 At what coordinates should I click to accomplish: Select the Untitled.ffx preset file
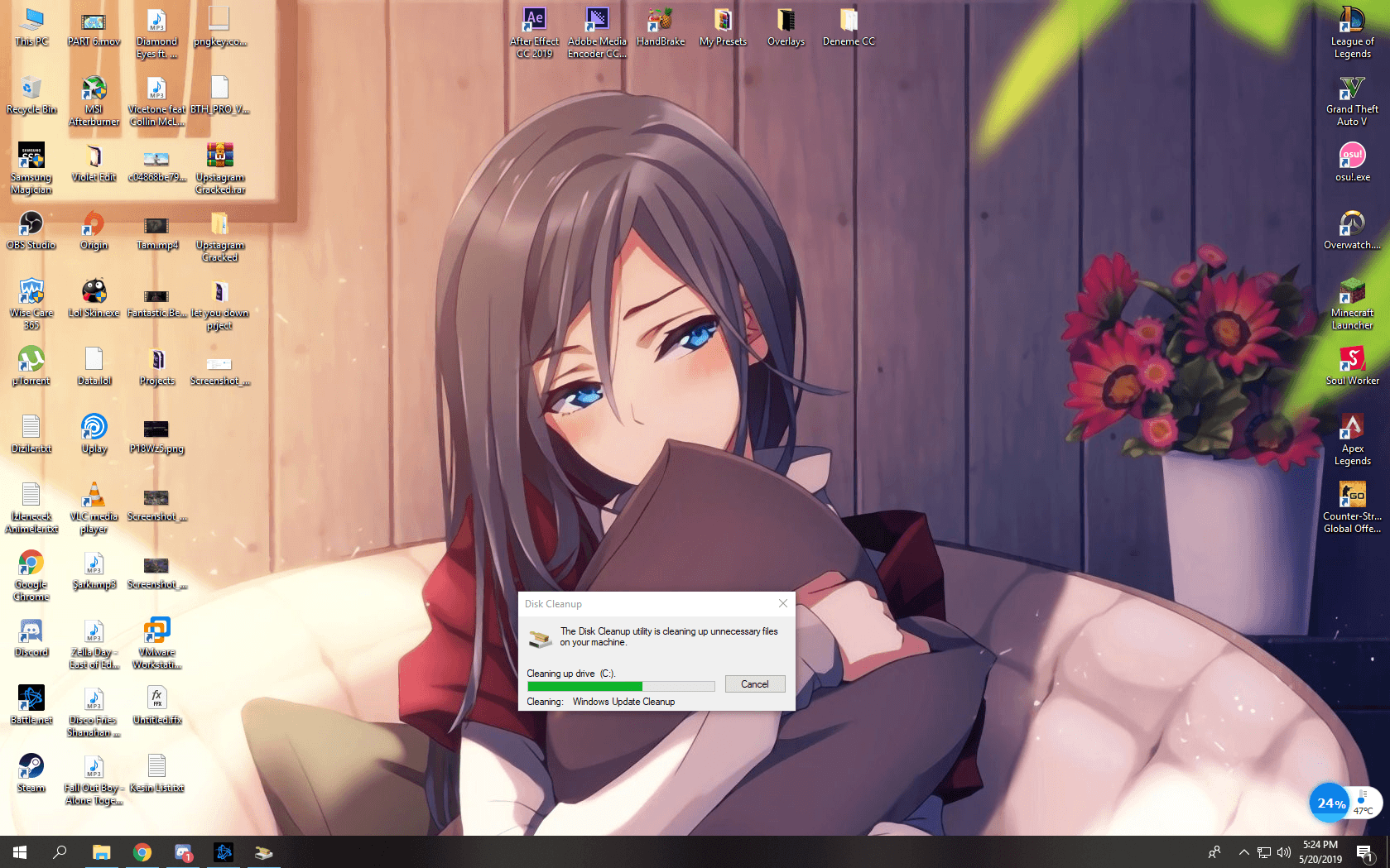[x=156, y=706]
